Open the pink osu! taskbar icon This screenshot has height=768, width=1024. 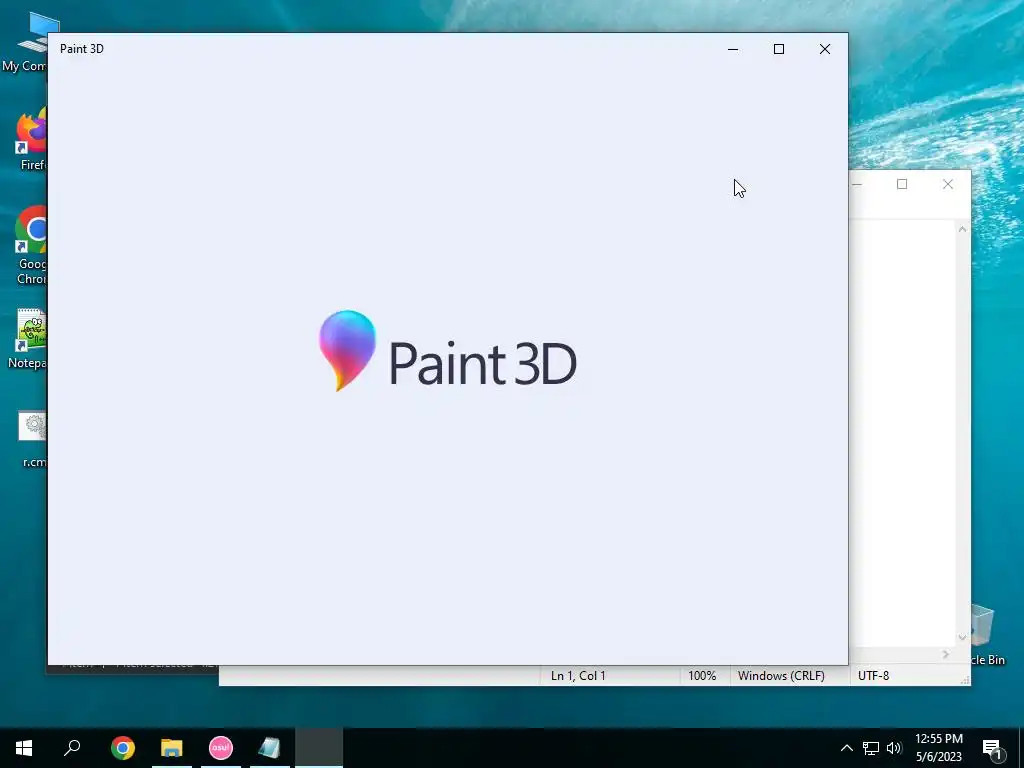[221, 748]
